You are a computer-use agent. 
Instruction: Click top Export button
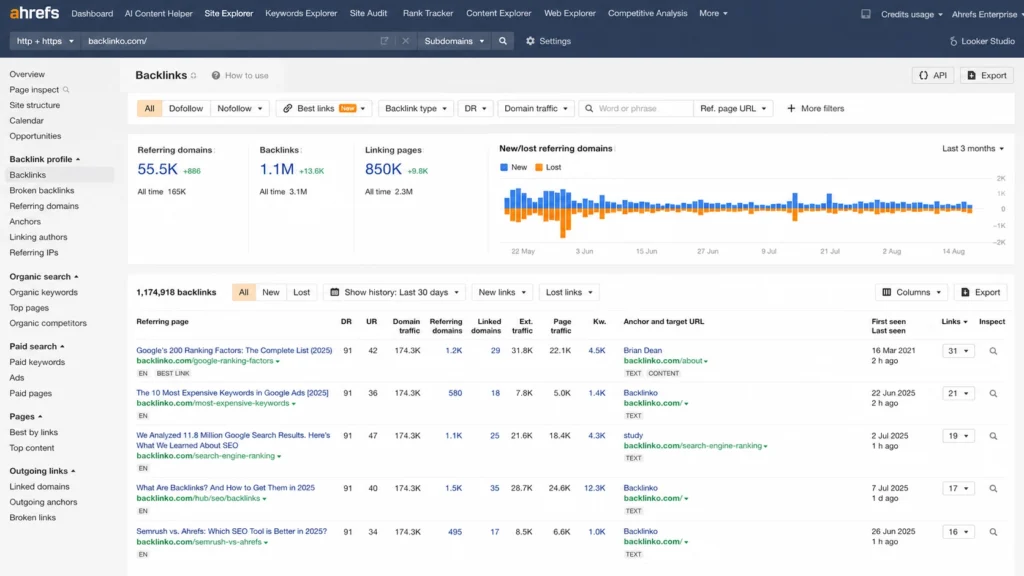point(987,75)
